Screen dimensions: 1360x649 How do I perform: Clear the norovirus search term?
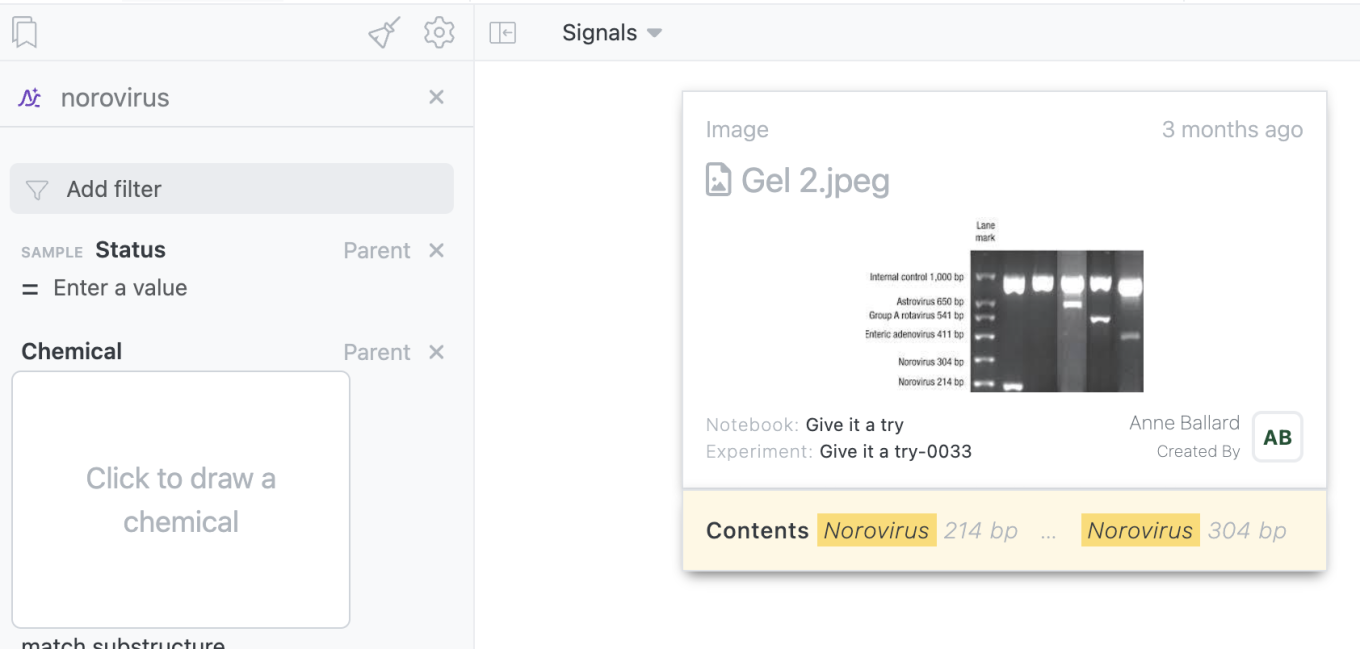coord(436,97)
